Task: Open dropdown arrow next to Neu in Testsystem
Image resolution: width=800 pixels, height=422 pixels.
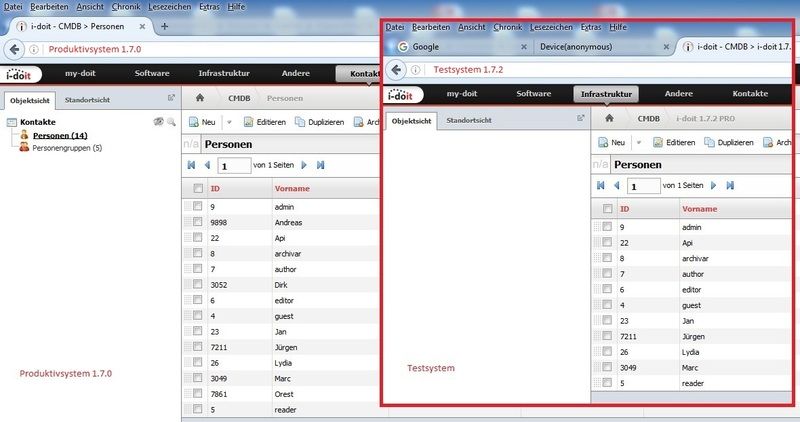Action: pyautogui.click(x=638, y=142)
